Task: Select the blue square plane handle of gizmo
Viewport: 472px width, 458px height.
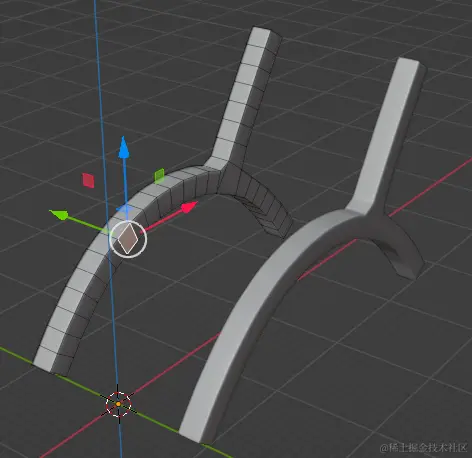Action: coord(124,209)
